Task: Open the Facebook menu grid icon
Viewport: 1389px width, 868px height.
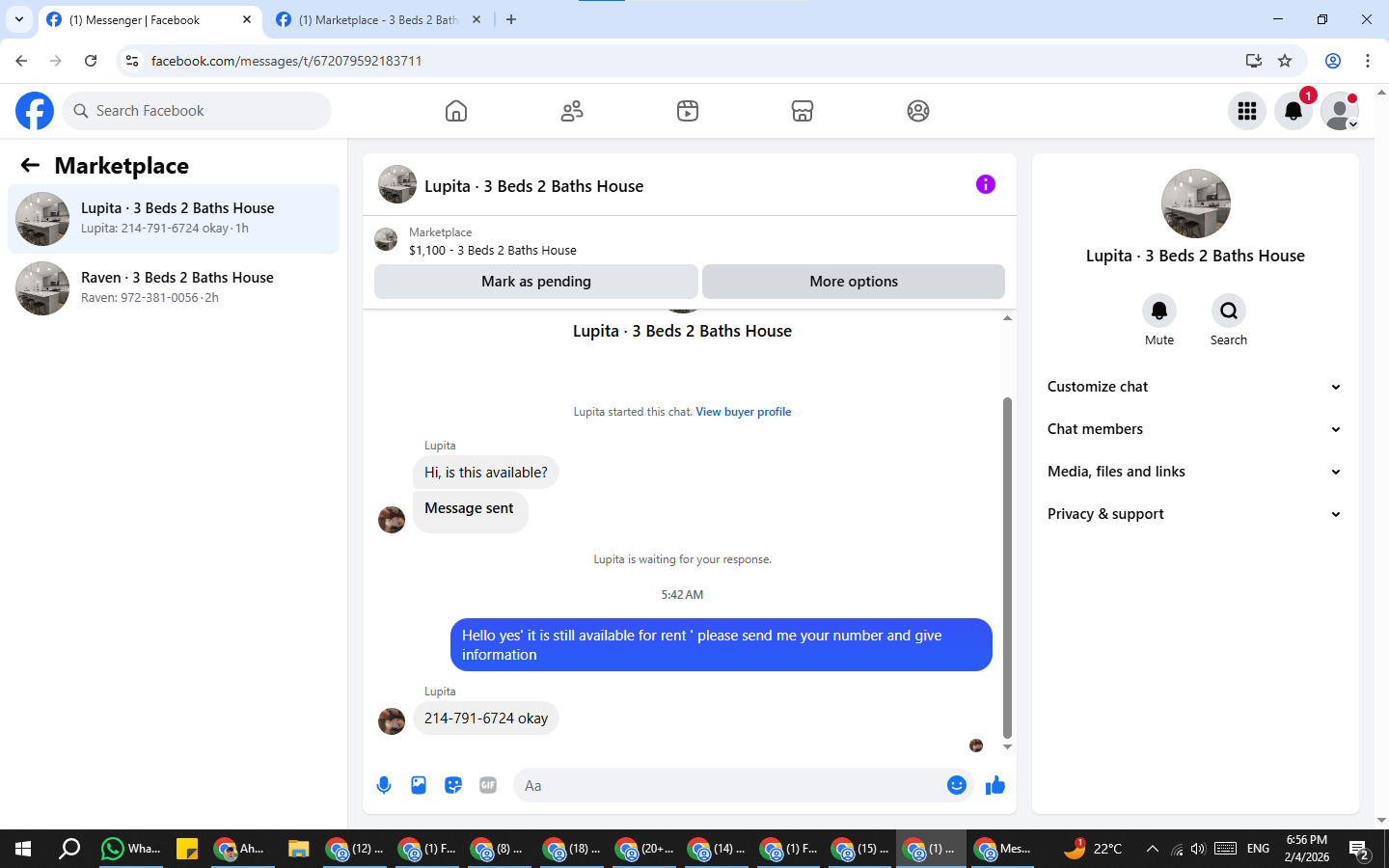Action: tap(1247, 111)
